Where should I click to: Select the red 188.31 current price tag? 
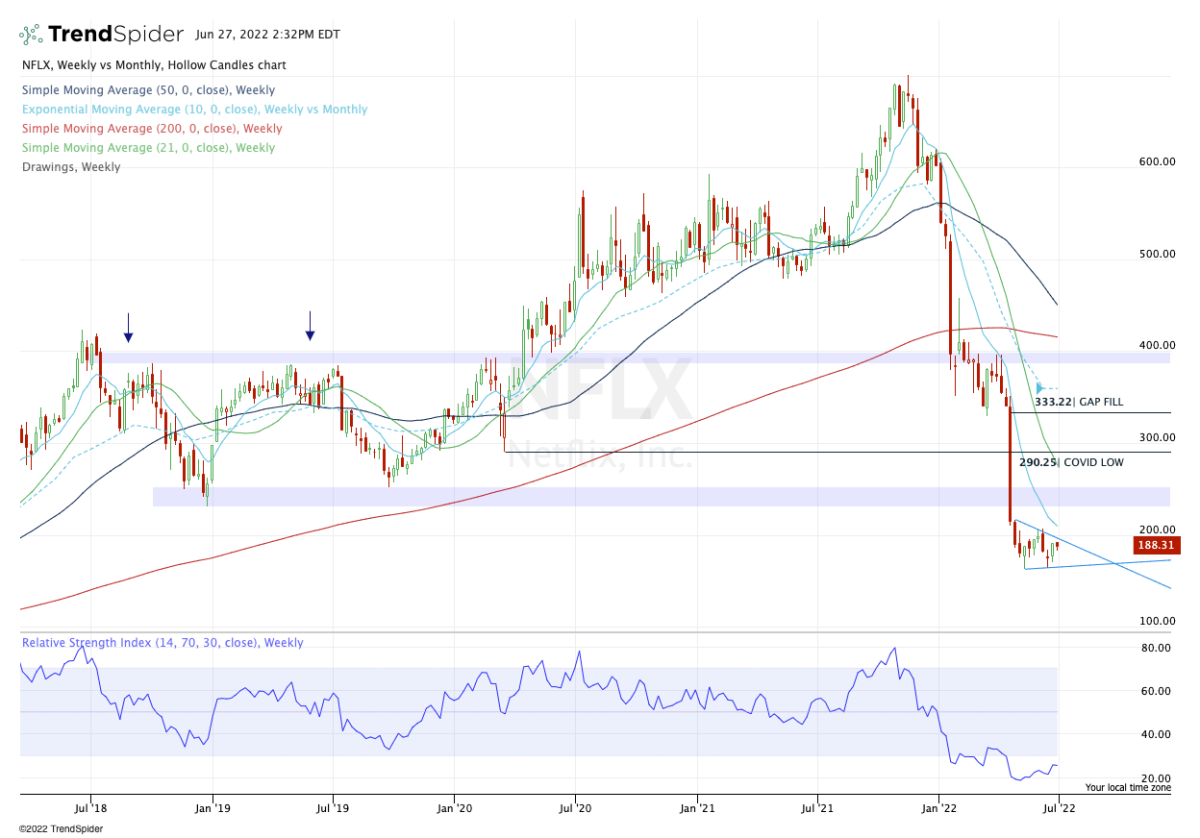tap(1156, 546)
